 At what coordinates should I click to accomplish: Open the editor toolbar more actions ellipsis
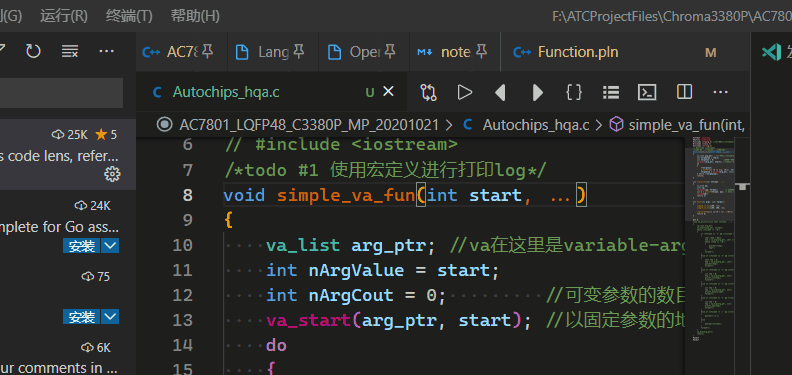[x=720, y=92]
